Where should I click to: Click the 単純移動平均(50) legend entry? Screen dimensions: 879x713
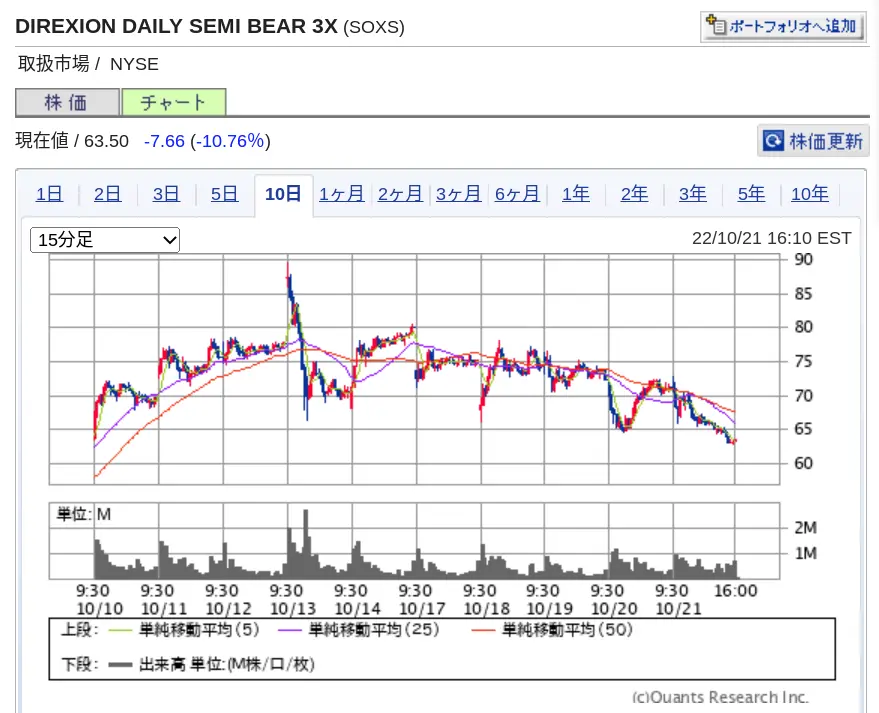coord(552,630)
